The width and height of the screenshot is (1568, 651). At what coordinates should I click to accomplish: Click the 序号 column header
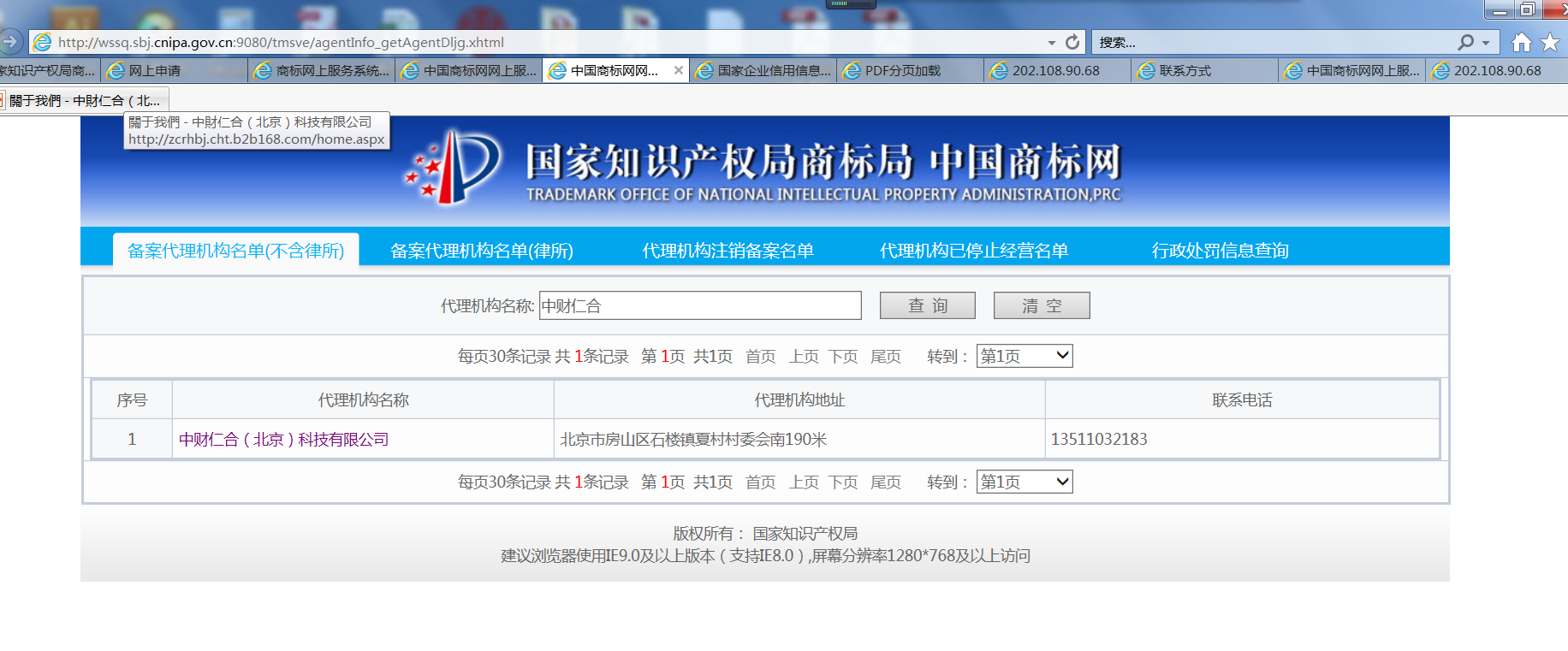coord(132,400)
